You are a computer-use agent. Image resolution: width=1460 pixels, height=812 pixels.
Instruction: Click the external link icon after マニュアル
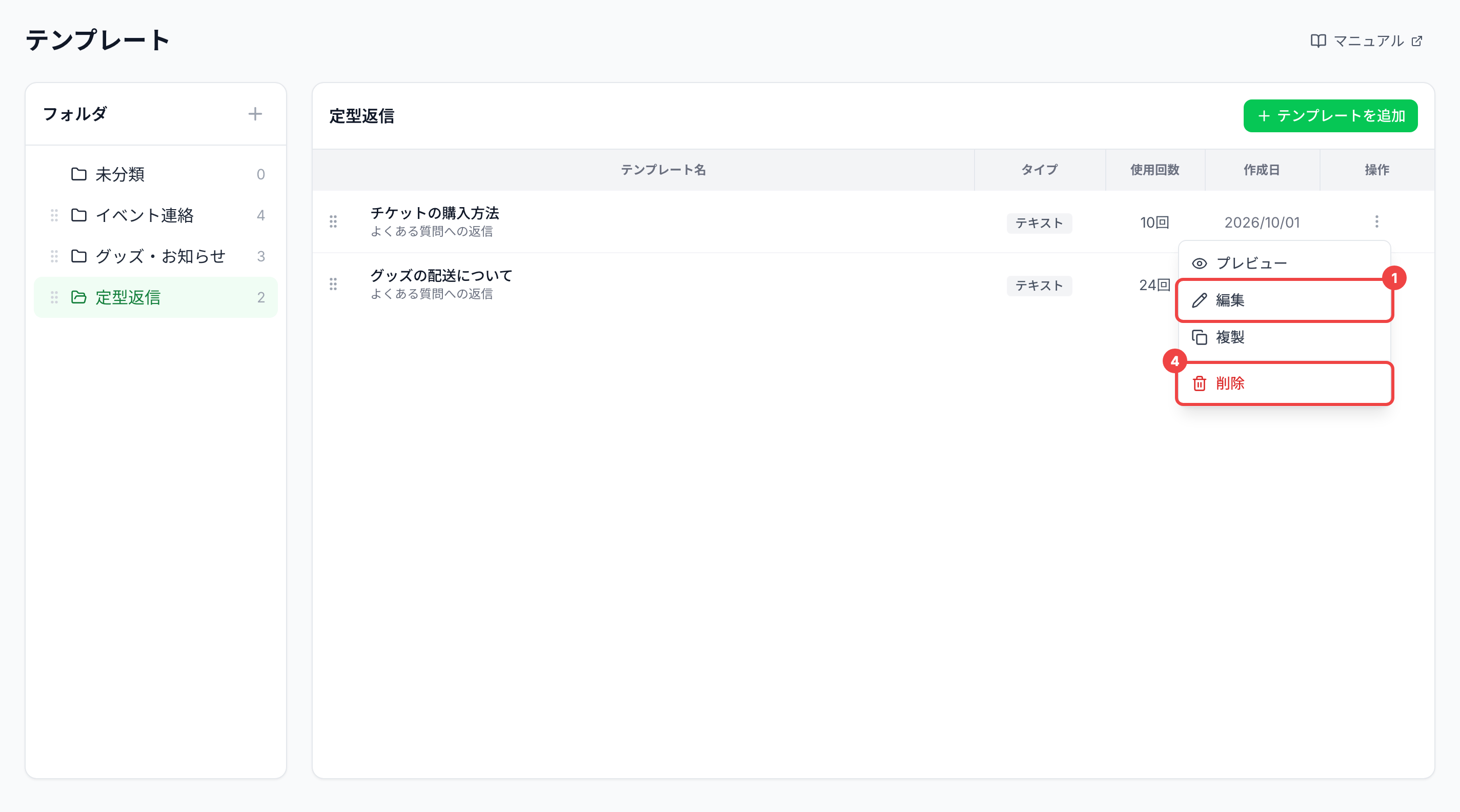(x=1417, y=41)
